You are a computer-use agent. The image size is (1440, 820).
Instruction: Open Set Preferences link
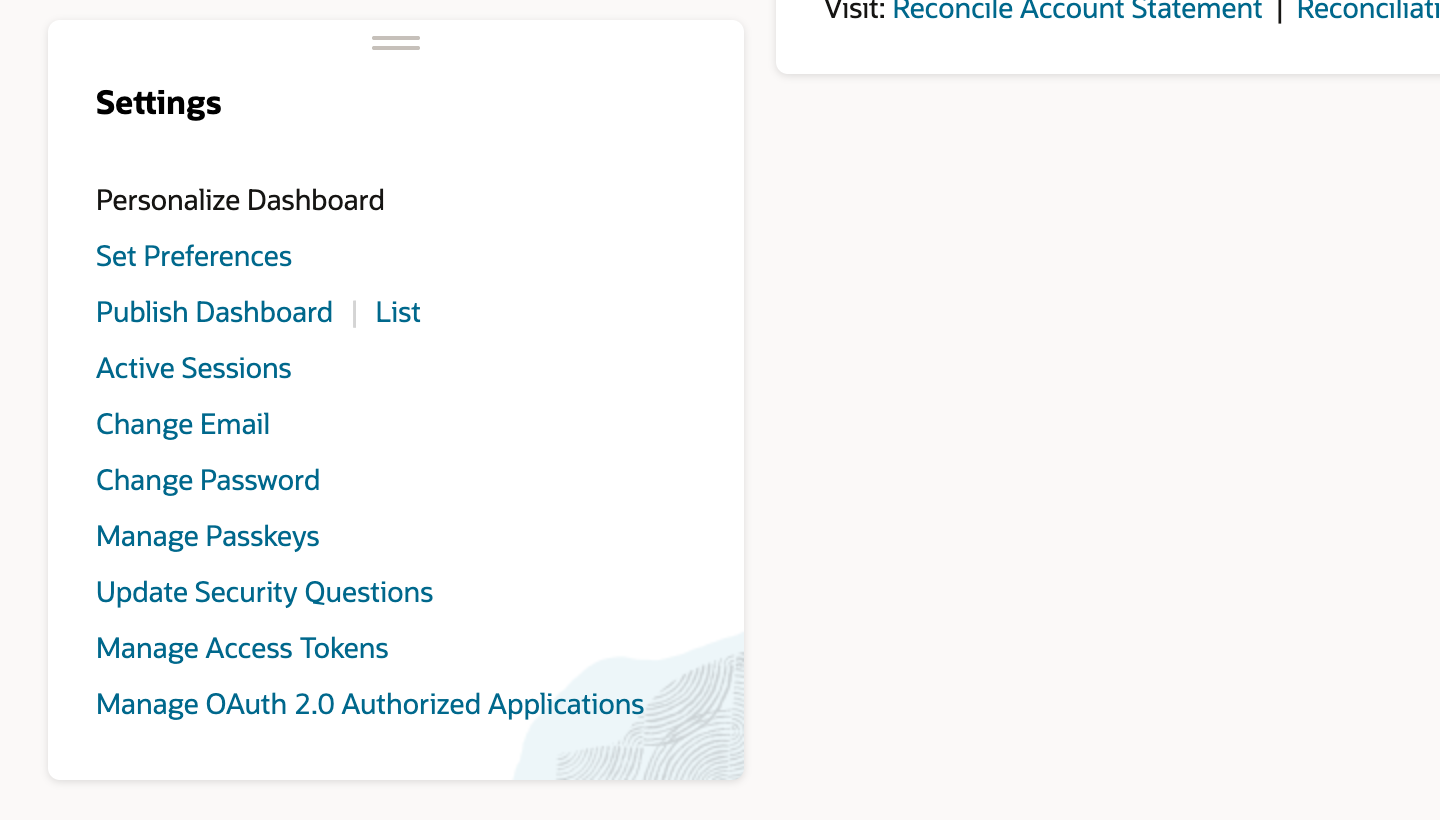point(194,256)
